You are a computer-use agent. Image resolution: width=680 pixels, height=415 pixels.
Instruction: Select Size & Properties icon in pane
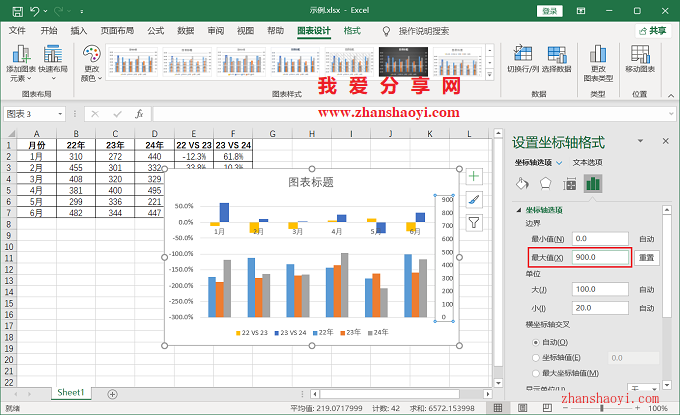[569, 184]
